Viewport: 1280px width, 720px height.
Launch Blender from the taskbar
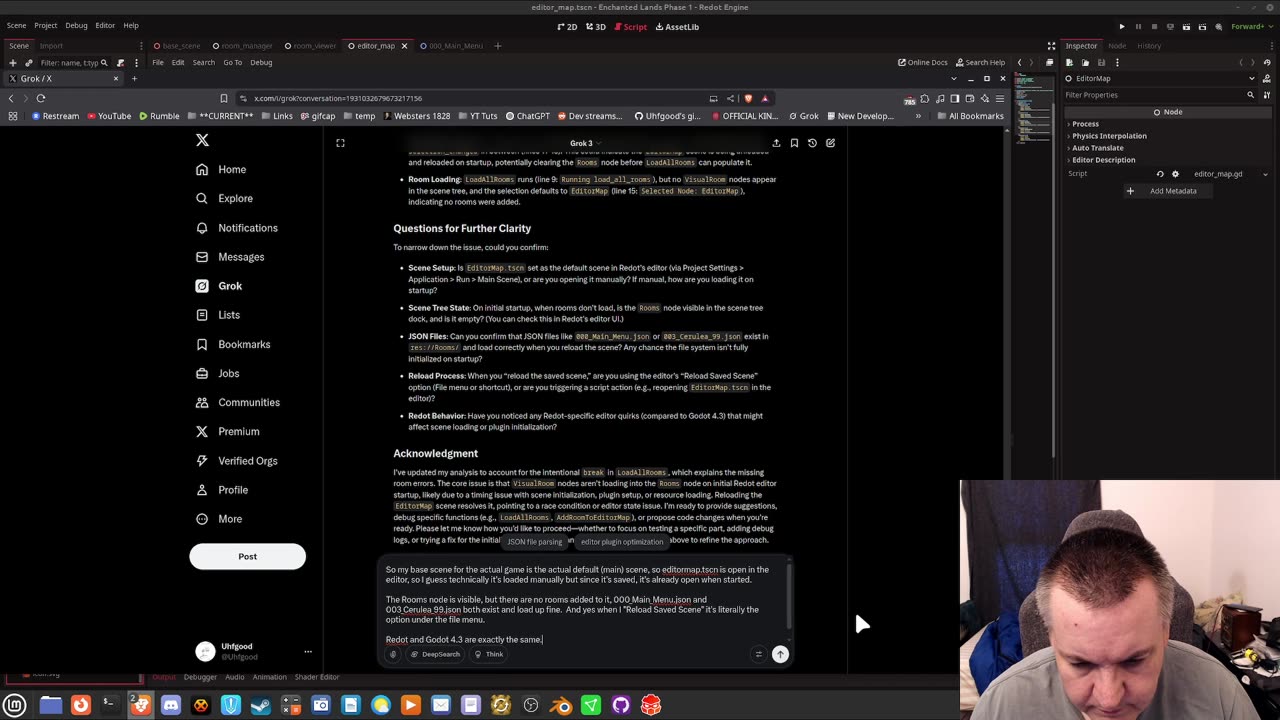pos(561,705)
